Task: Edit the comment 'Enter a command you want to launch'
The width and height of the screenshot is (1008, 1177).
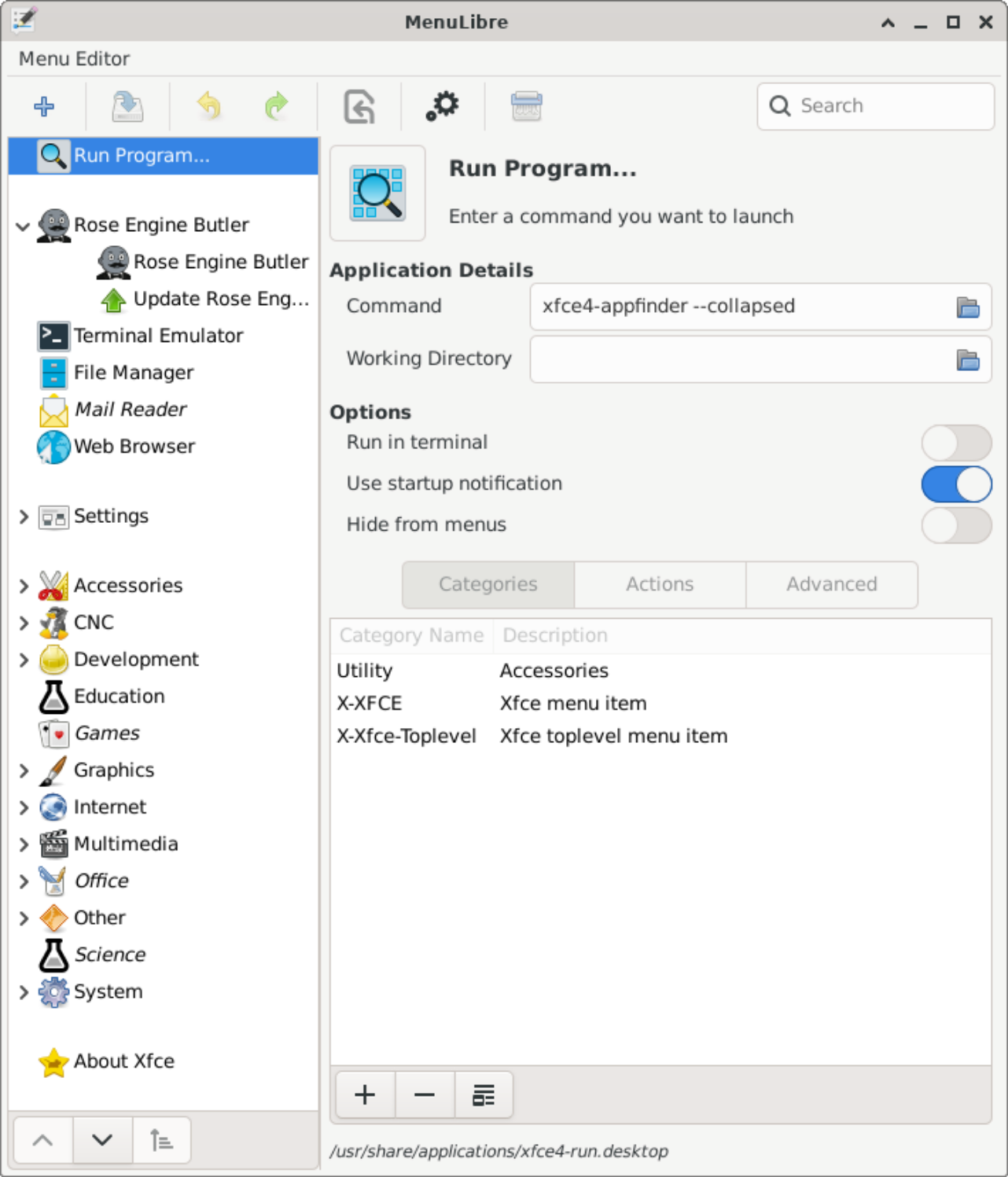Action: coord(621,216)
